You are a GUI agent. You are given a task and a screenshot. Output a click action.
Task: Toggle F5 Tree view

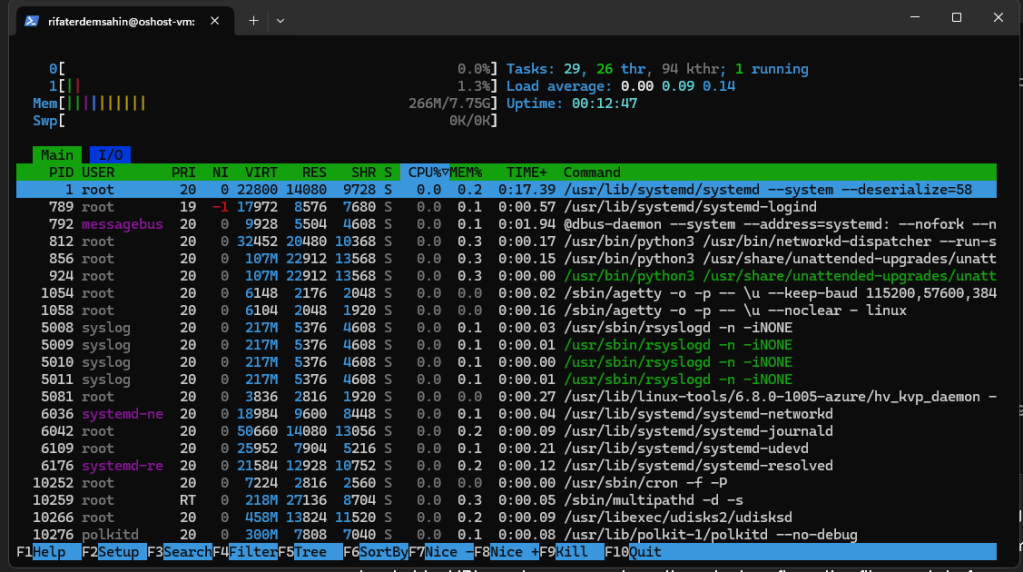(x=310, y=552)
